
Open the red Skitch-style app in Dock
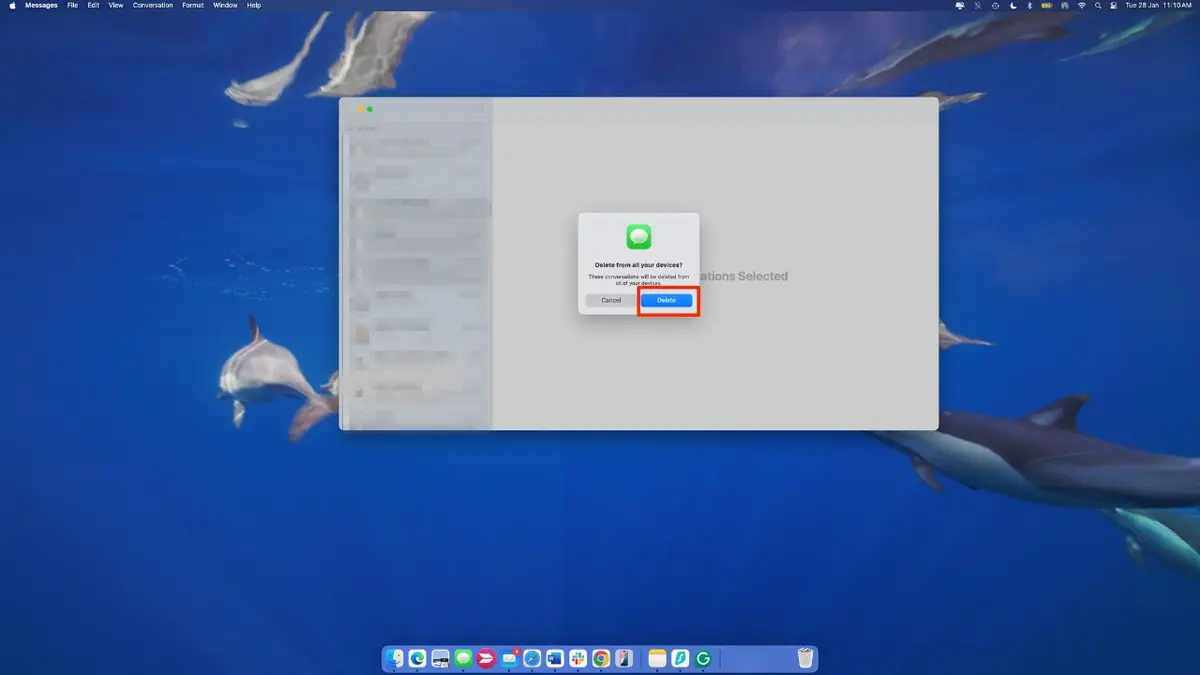pos(486,658)
